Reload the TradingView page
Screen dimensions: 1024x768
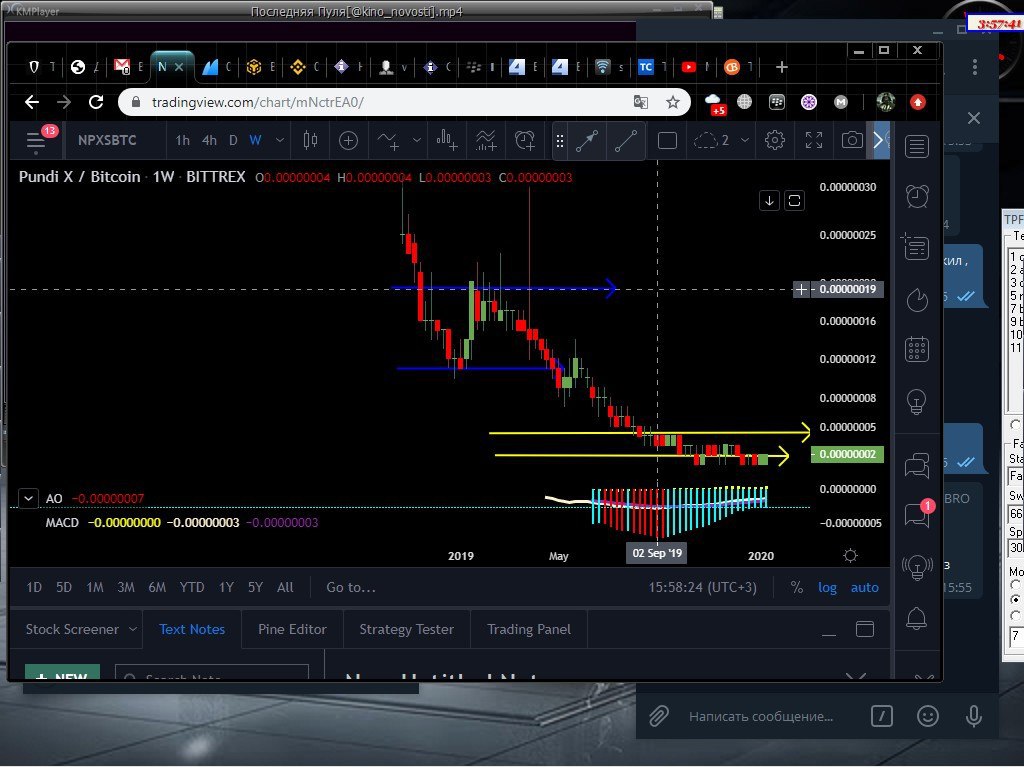point(96,102)
